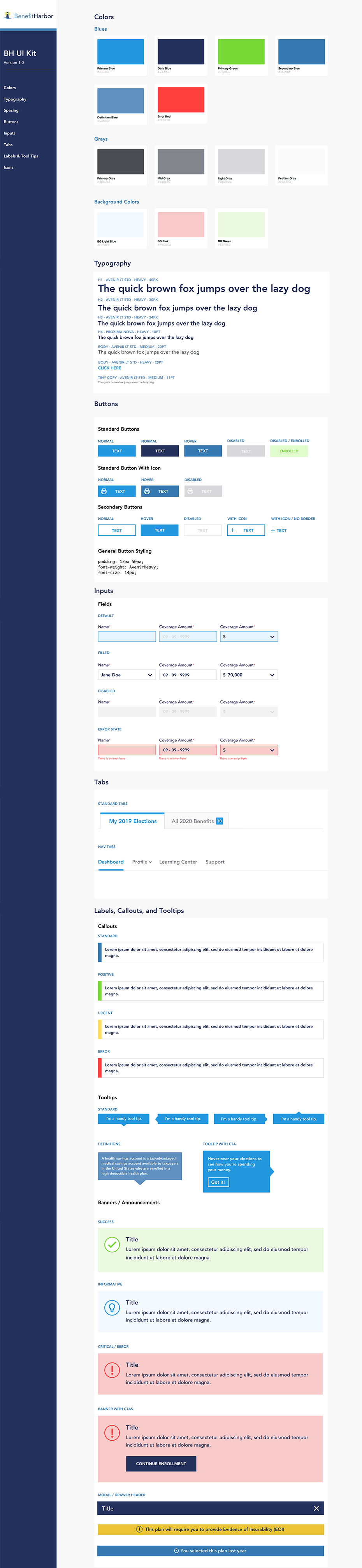Switch to the All 2020 Benefits tab
Screen dimensions: 362x1568
(197, 821)
